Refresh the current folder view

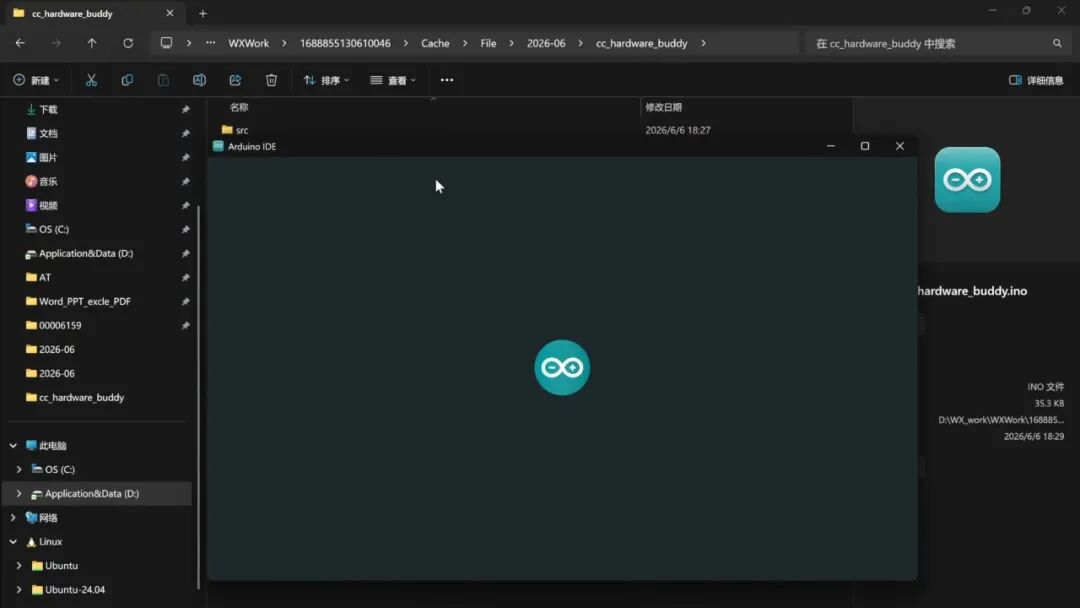[x=128, y=43]
